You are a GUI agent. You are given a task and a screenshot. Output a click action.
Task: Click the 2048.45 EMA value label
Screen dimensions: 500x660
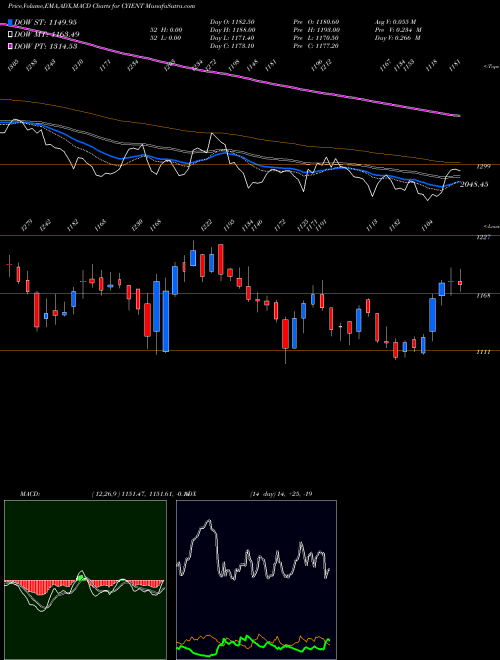pos(474,184)
